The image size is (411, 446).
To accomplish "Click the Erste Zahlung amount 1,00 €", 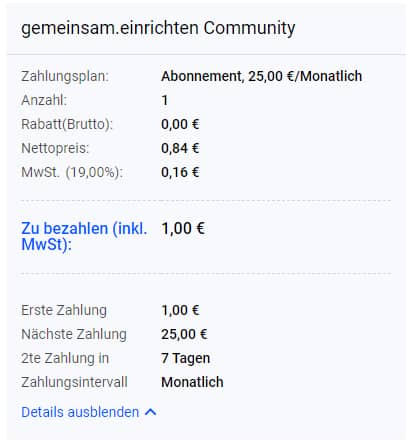I will click(x=180, y=310).
